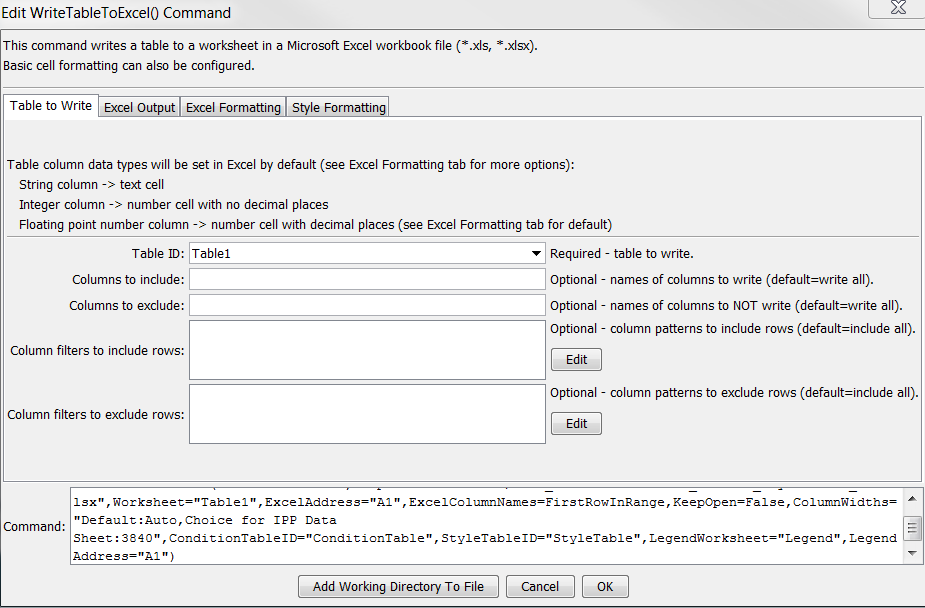This screenshot has height=608, width=925.
Task: Switch to the Excel Output tab
Action: tap(139, 107)
